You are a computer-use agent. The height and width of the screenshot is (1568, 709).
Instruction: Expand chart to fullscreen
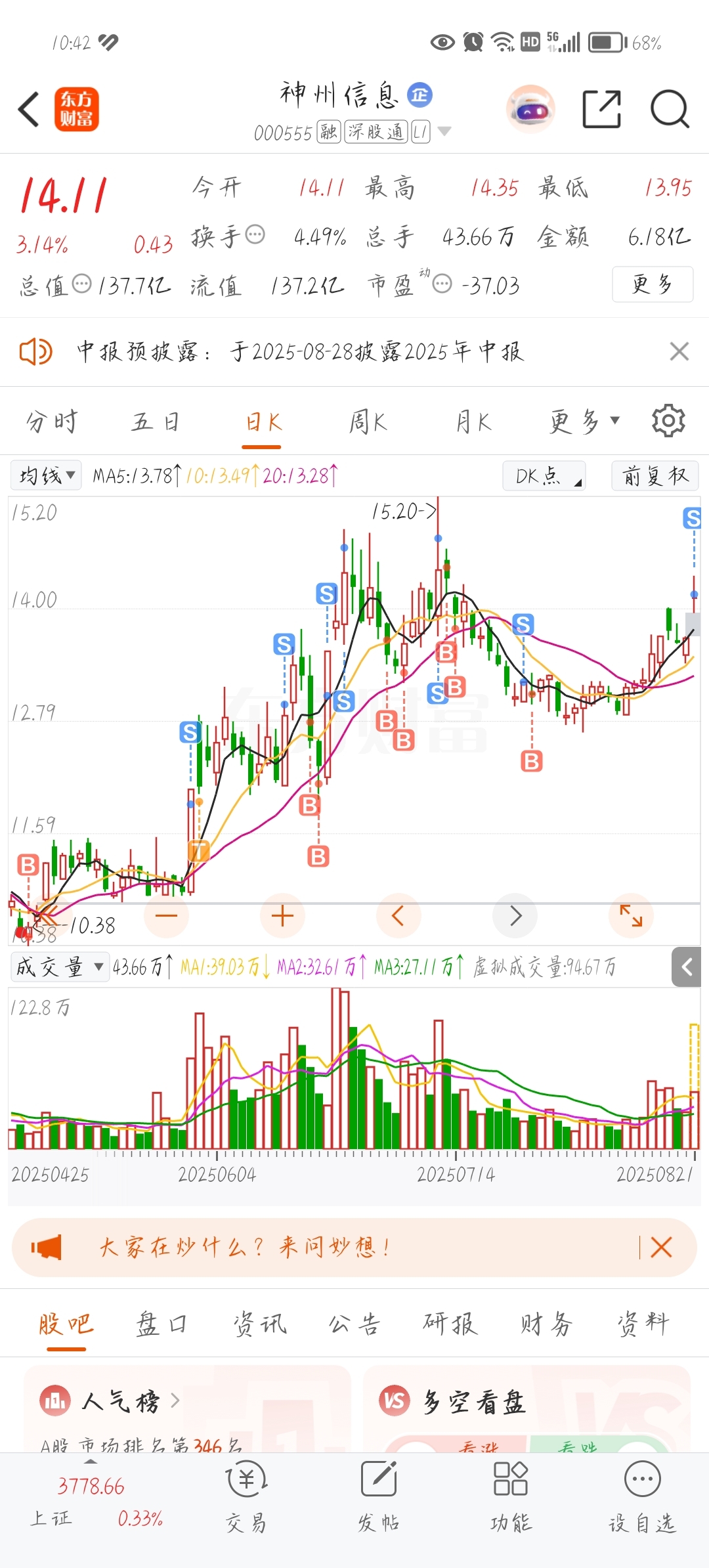631,915
